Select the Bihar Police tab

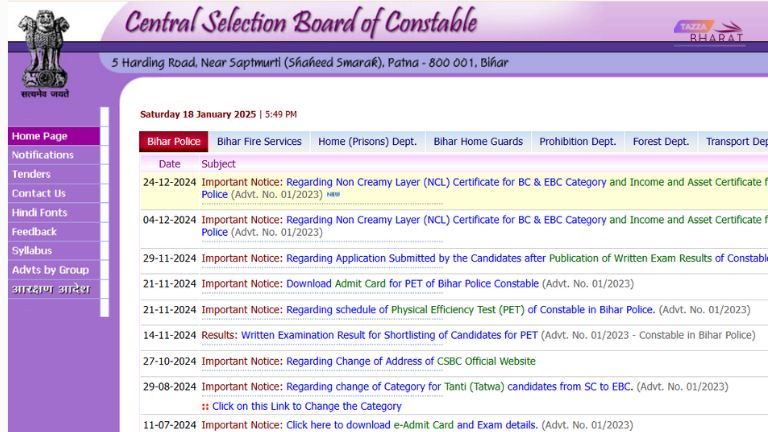173,142
